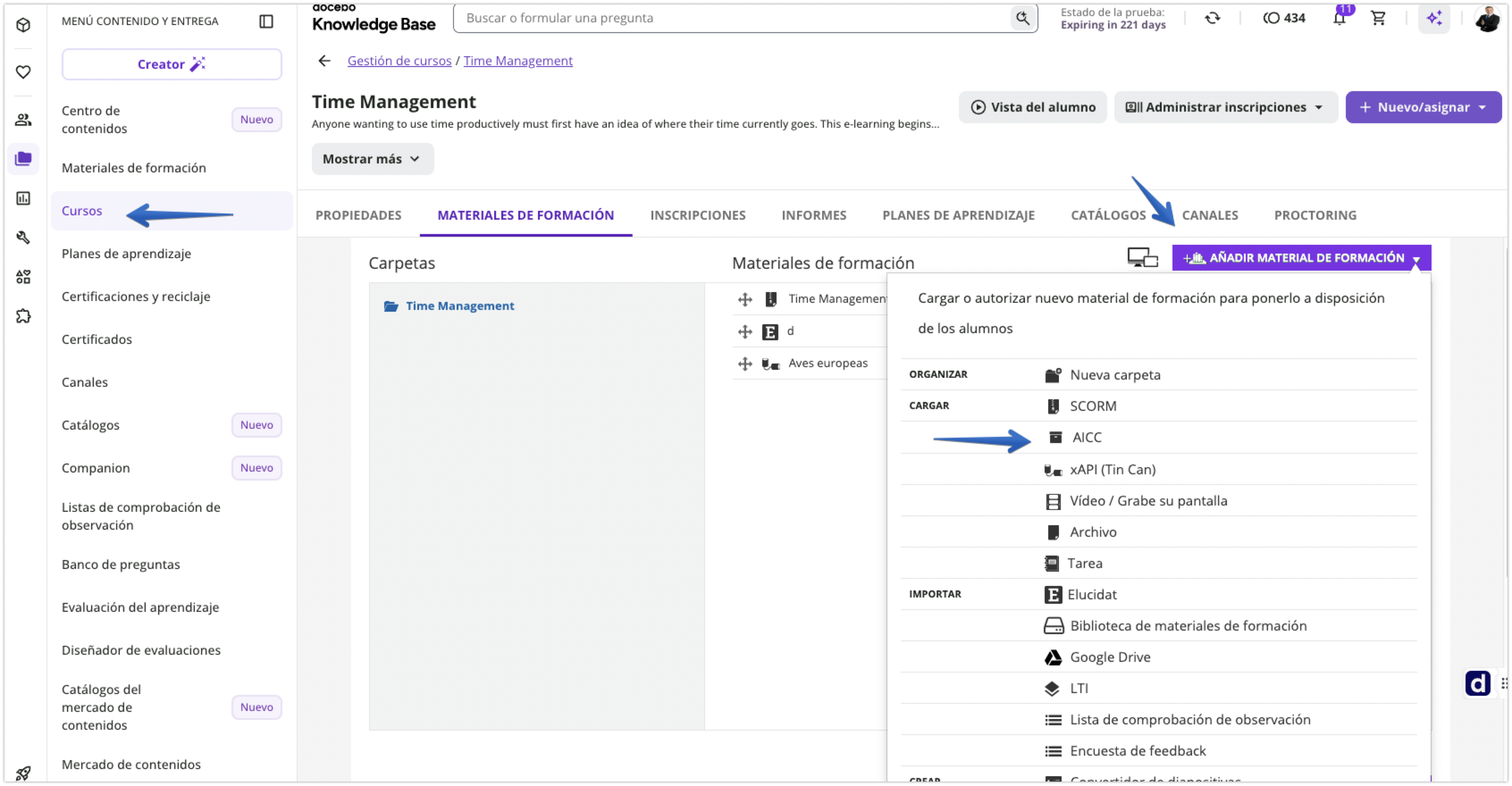Open the user profile avatar
The image size is (1512, 786).
tap(1487, 18)
